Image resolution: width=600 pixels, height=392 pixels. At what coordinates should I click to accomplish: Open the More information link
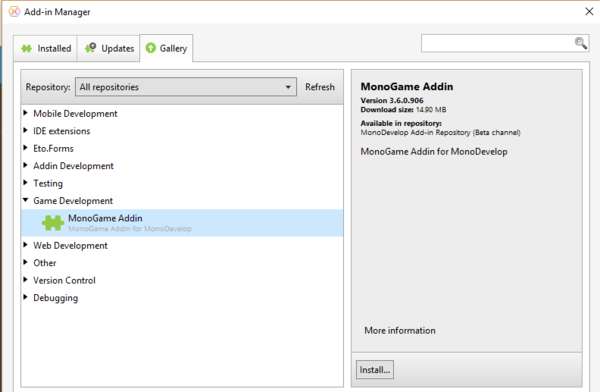(400, 330)
